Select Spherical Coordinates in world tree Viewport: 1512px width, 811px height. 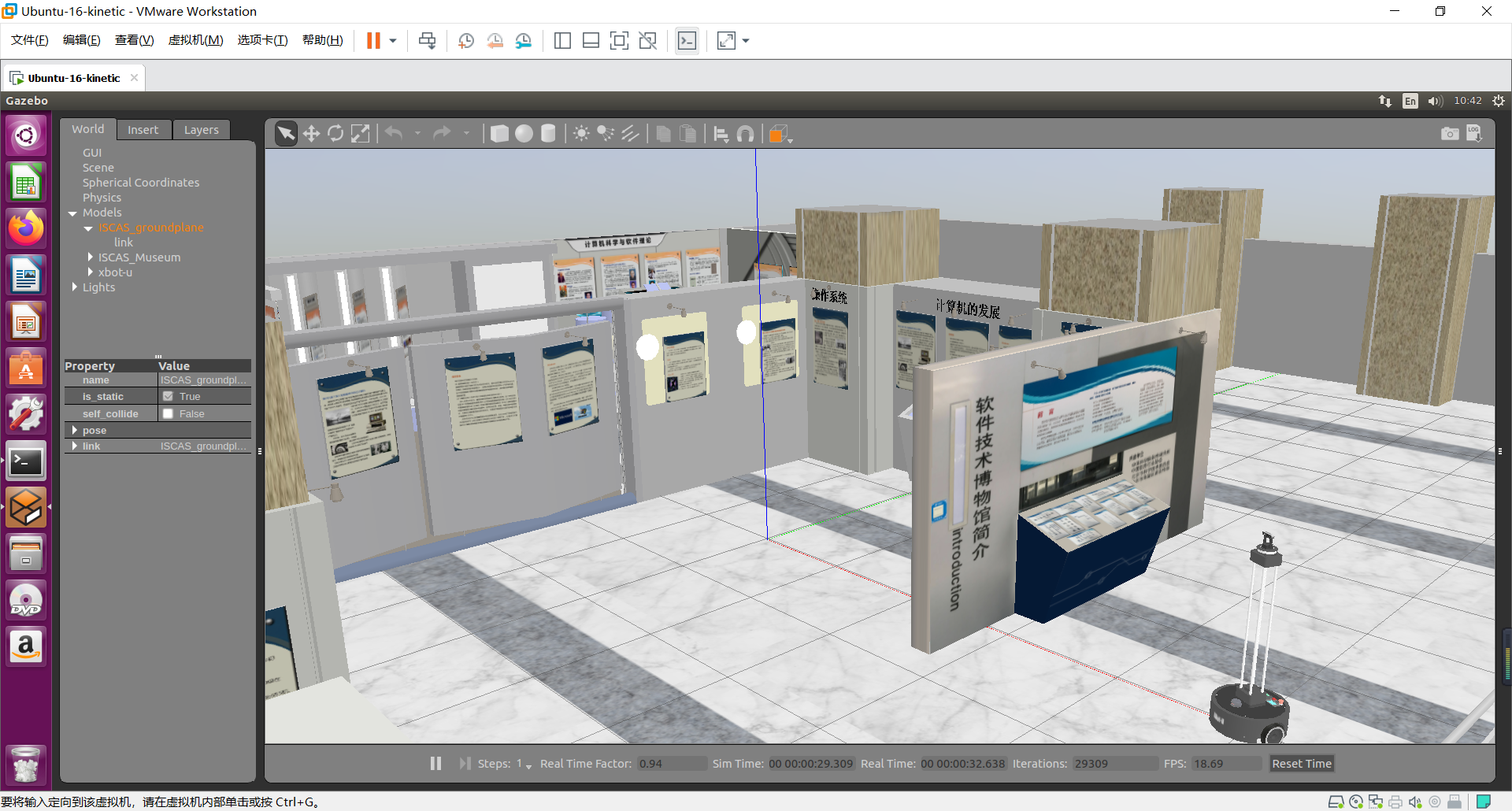click(x=141, y=183)
